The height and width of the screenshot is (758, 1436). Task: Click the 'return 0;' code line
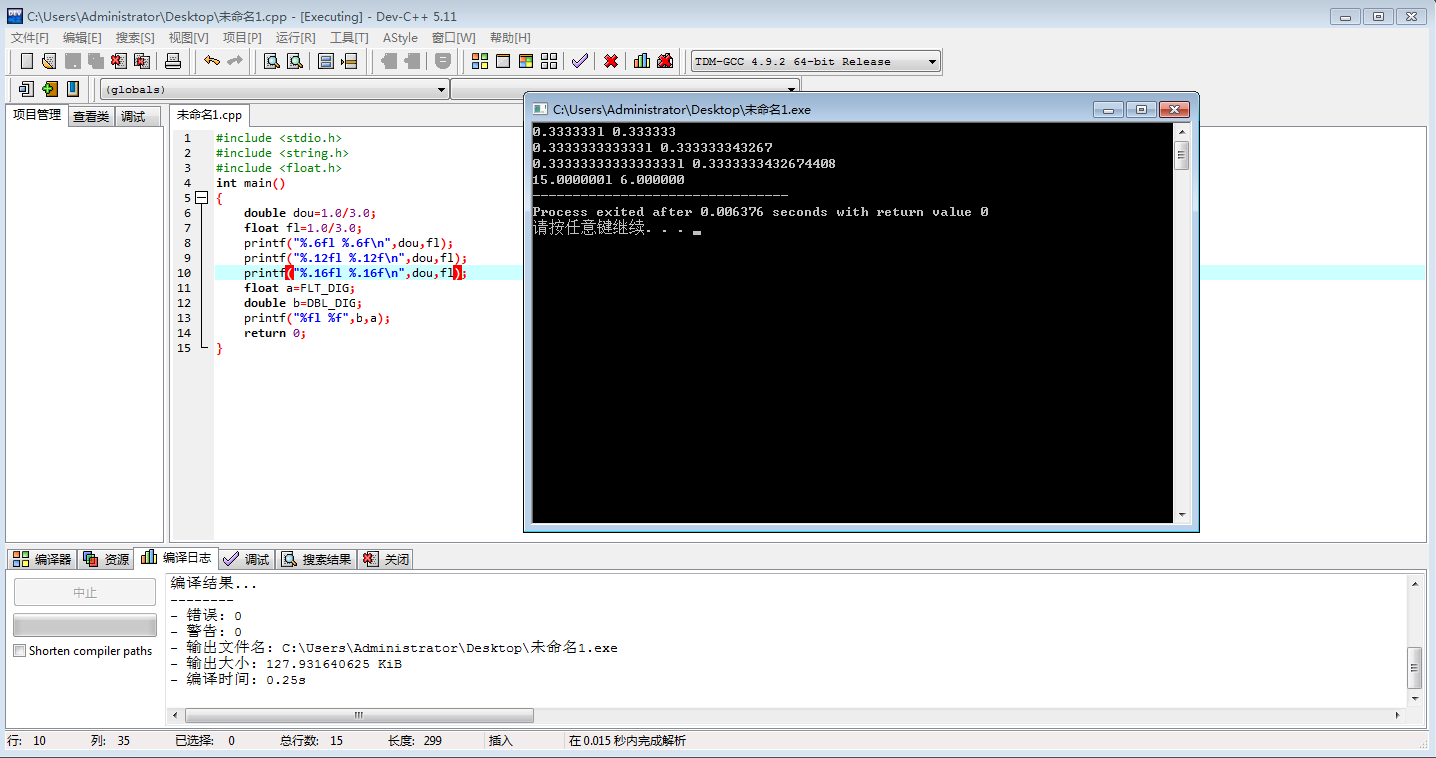click(275, 333)
